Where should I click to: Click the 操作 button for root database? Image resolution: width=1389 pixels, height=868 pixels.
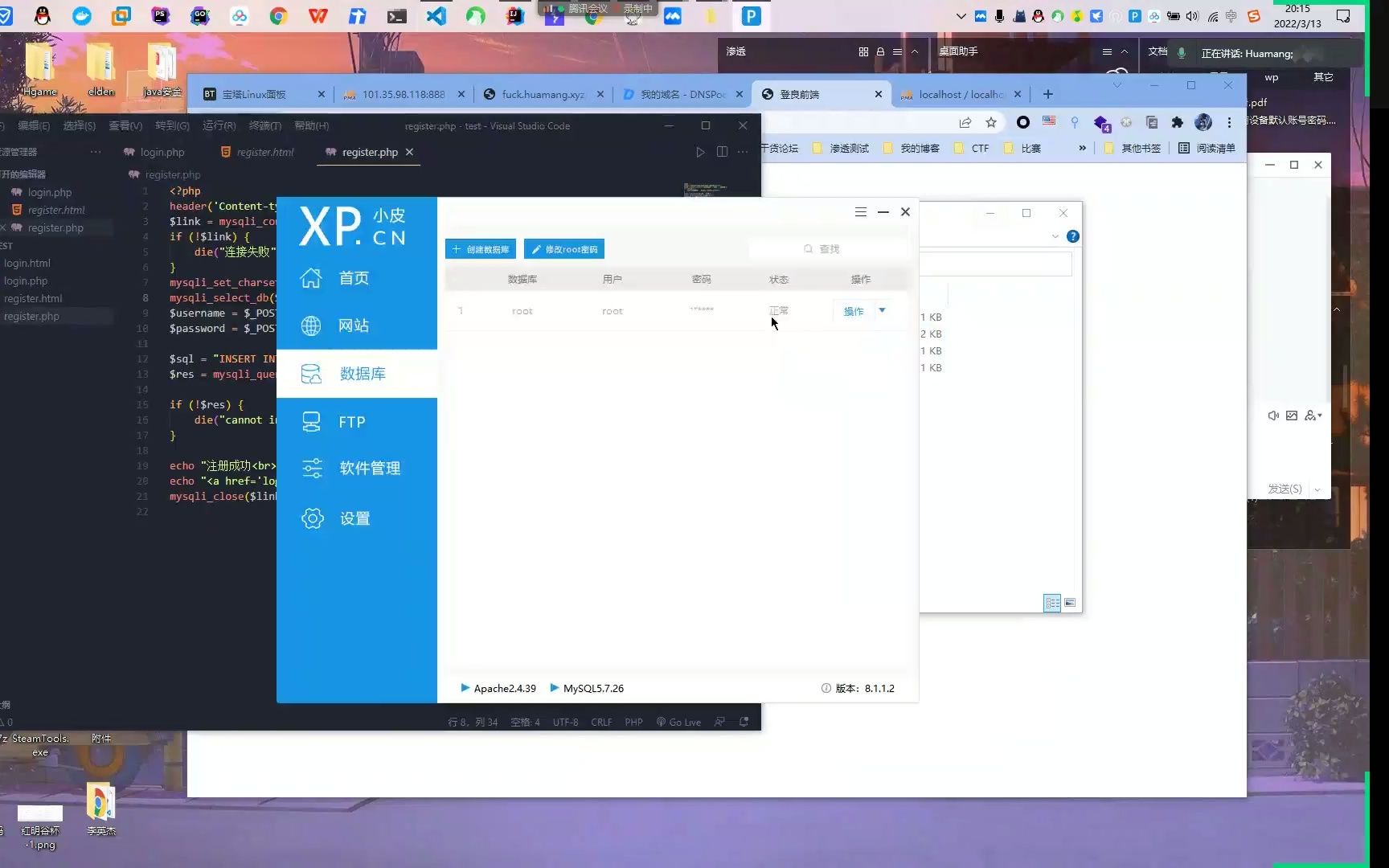pos(854,311)
